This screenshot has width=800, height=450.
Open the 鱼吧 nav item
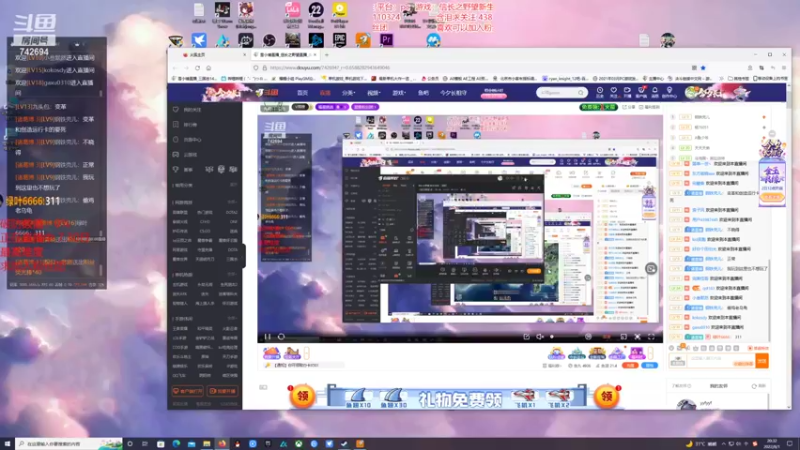pyautogui.click(x=423, y=93)
